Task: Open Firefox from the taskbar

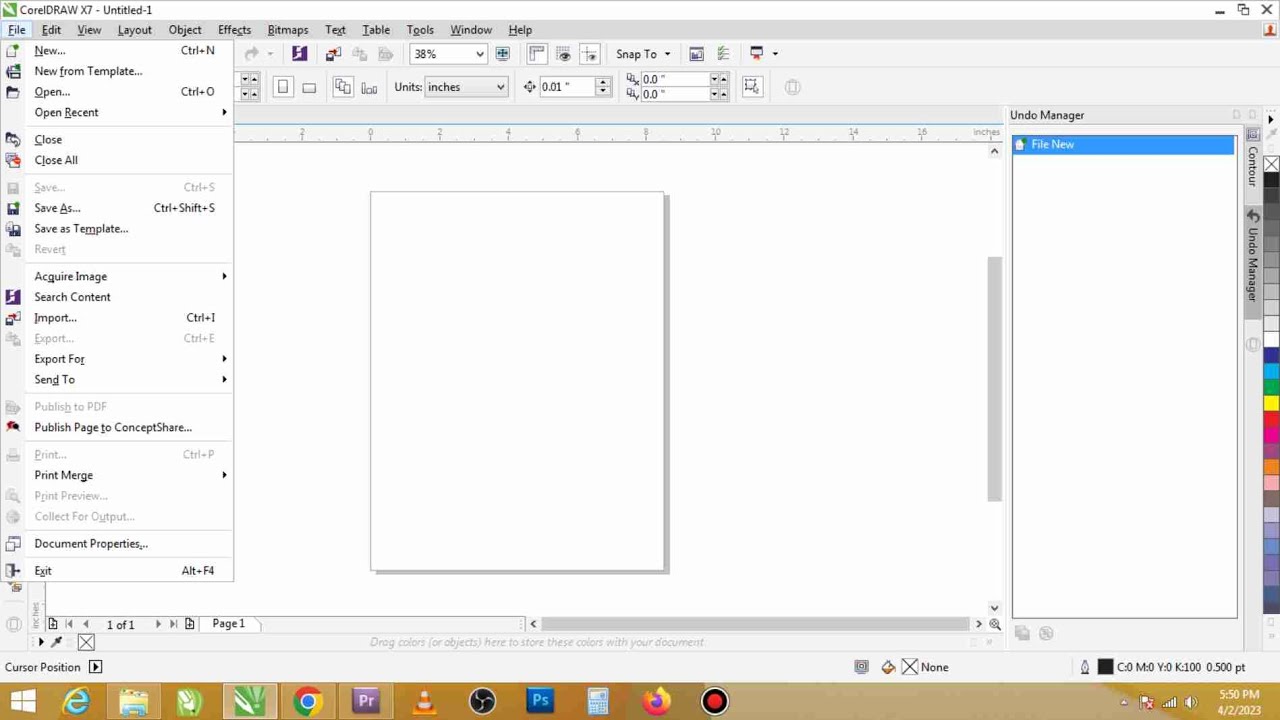Action: pos(656,701)
